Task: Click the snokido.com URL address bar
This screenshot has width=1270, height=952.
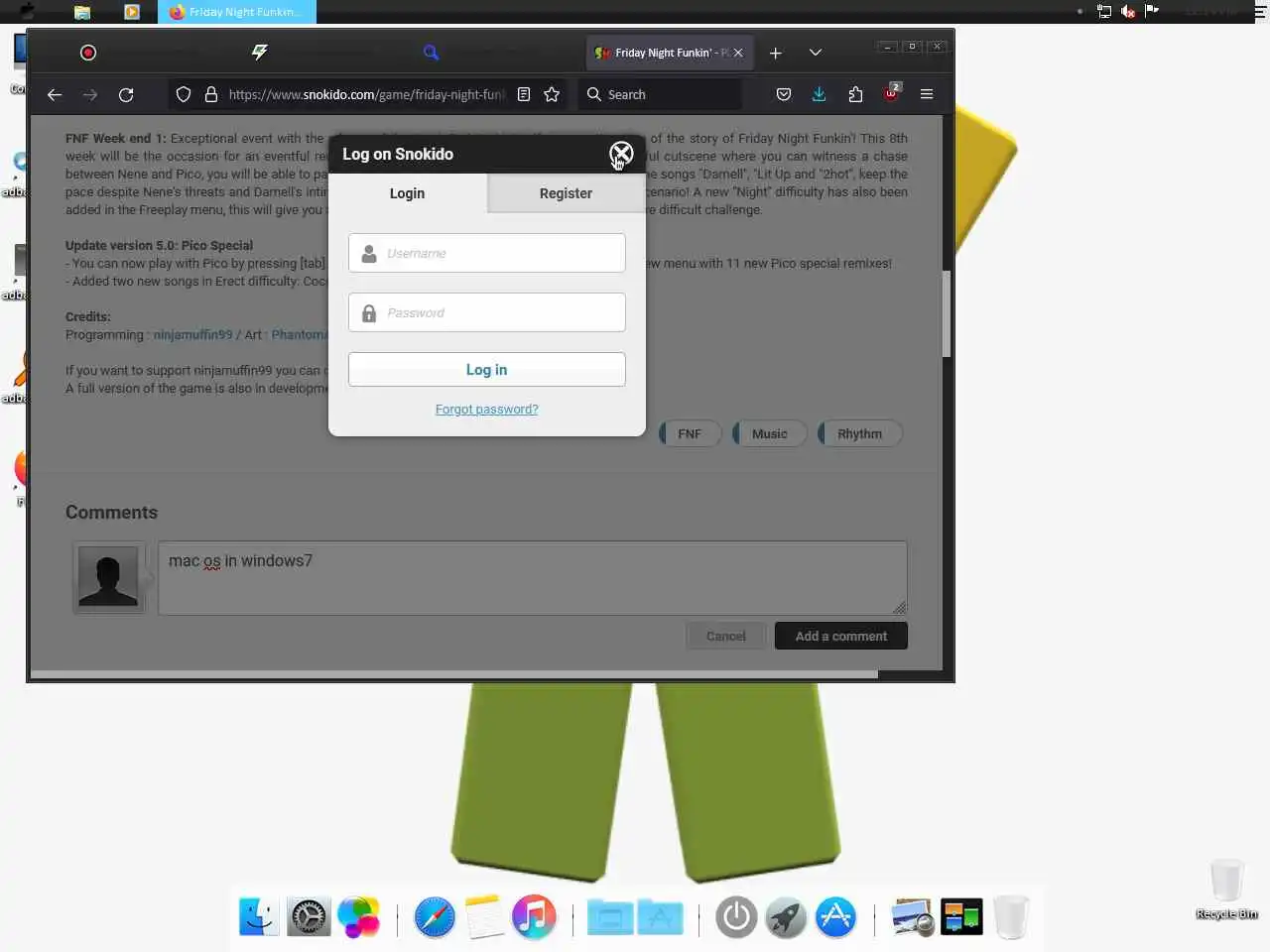Action: [x=367, y=94]
